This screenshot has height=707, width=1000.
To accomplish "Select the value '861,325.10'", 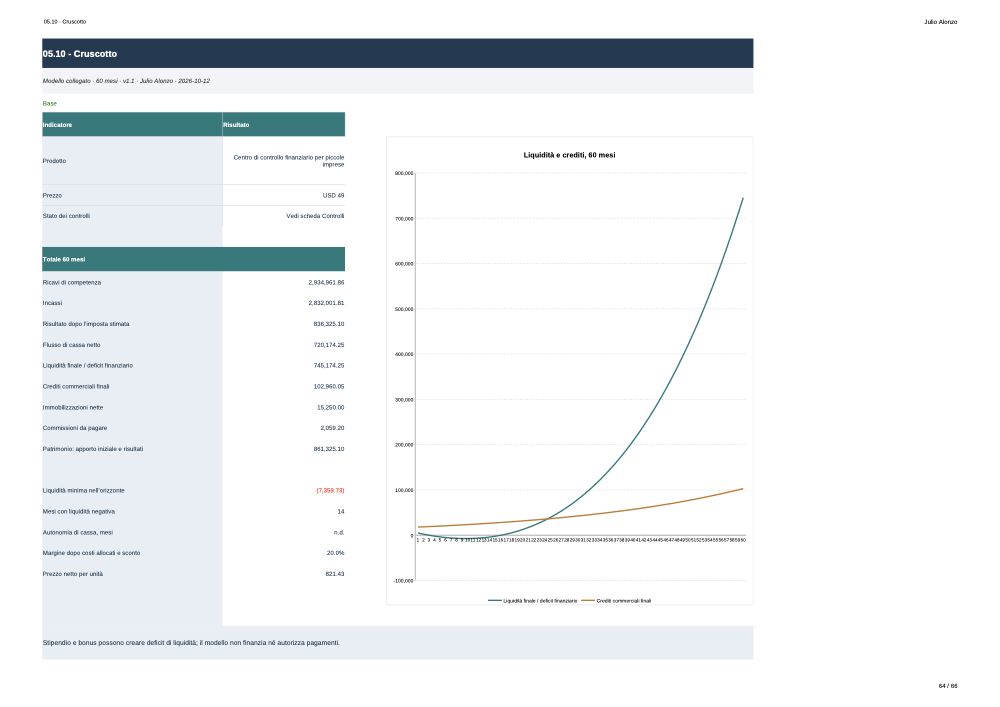I will (x=328, y=449).
